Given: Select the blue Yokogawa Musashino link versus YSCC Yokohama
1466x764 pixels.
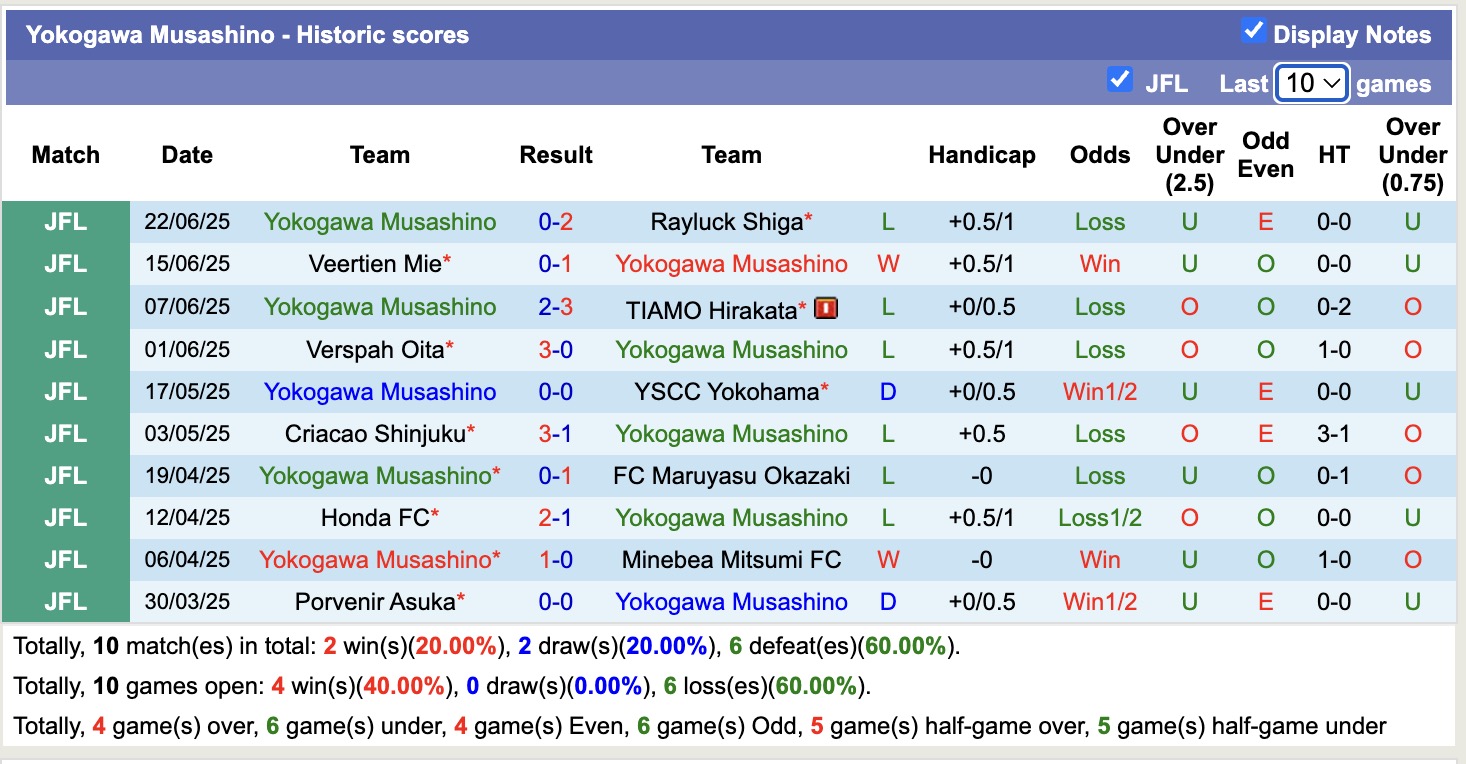Looking at the screenshot, I should pyautogui.click(x=380, y=391).
